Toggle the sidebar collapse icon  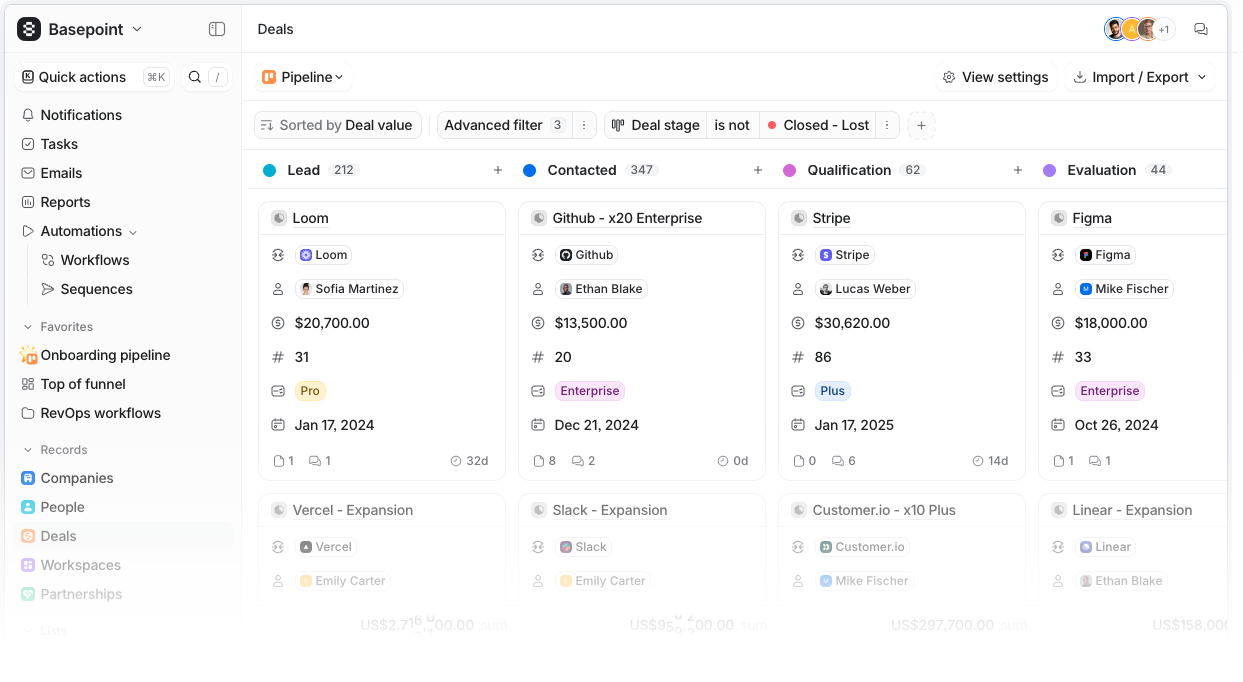217,29
